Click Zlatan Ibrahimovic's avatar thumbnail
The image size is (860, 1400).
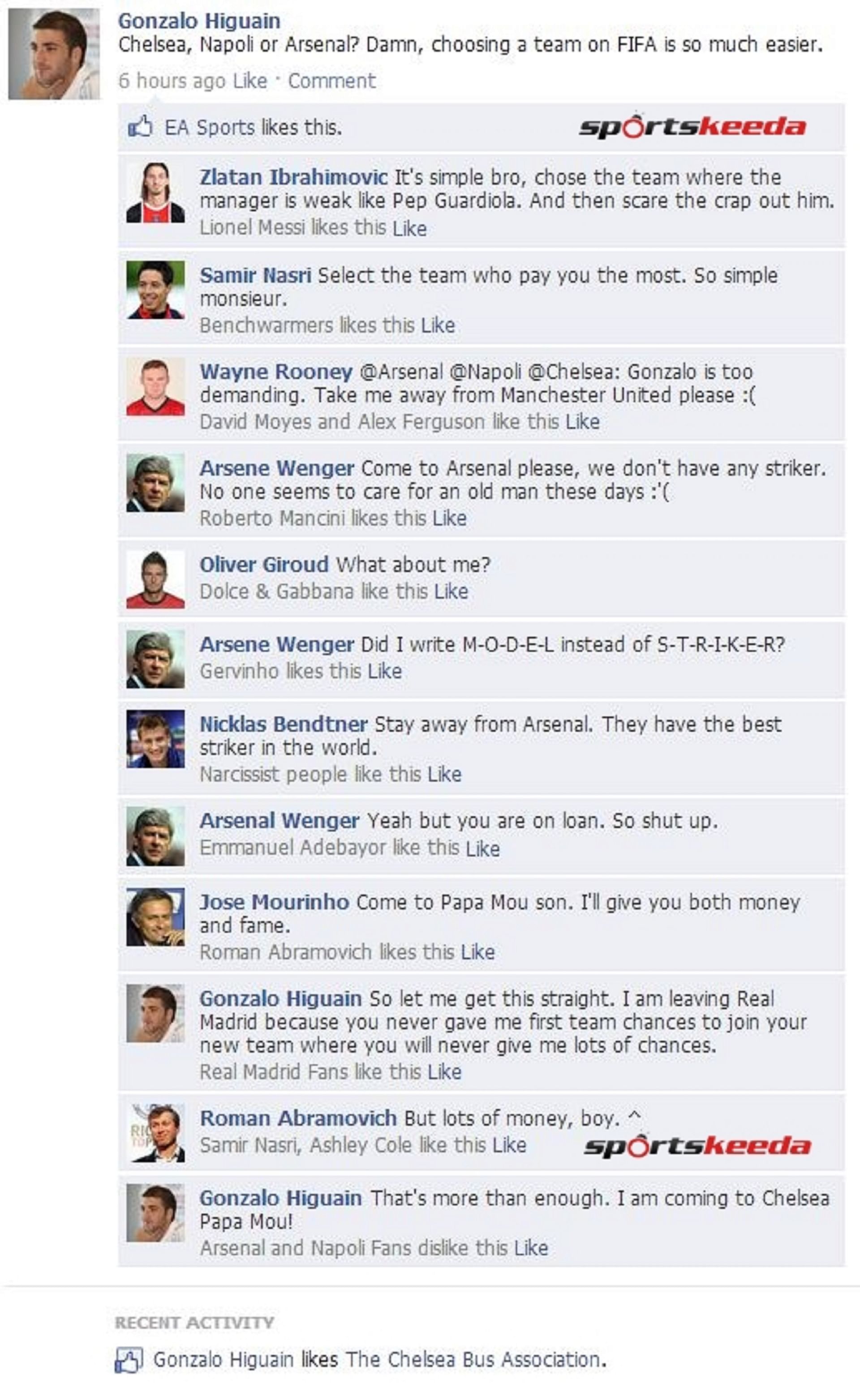click(x=155, y=192)
